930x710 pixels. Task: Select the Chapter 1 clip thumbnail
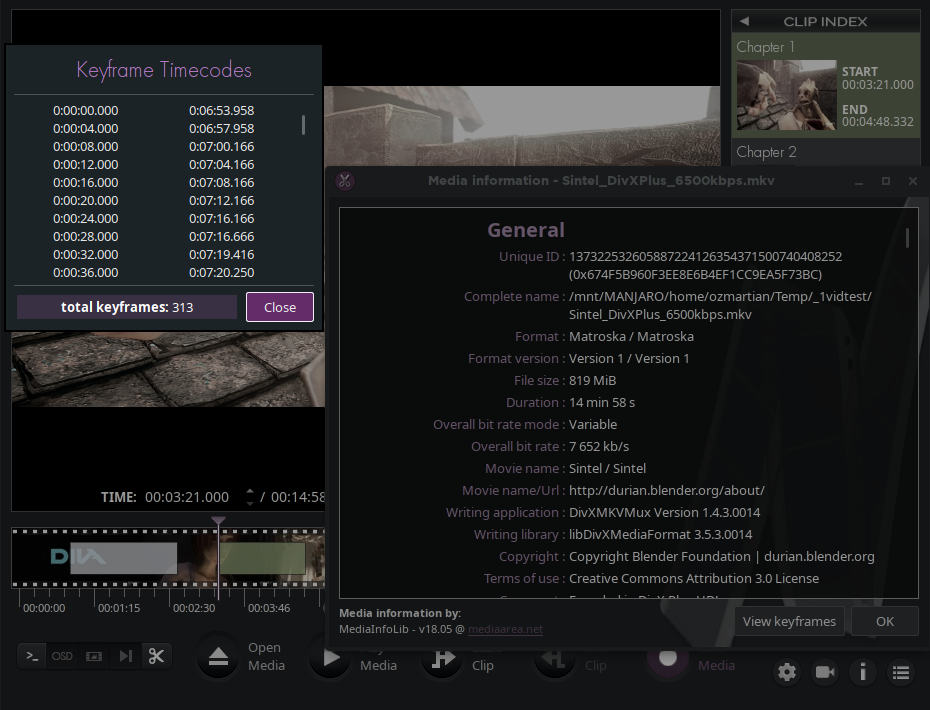point(786,96)
